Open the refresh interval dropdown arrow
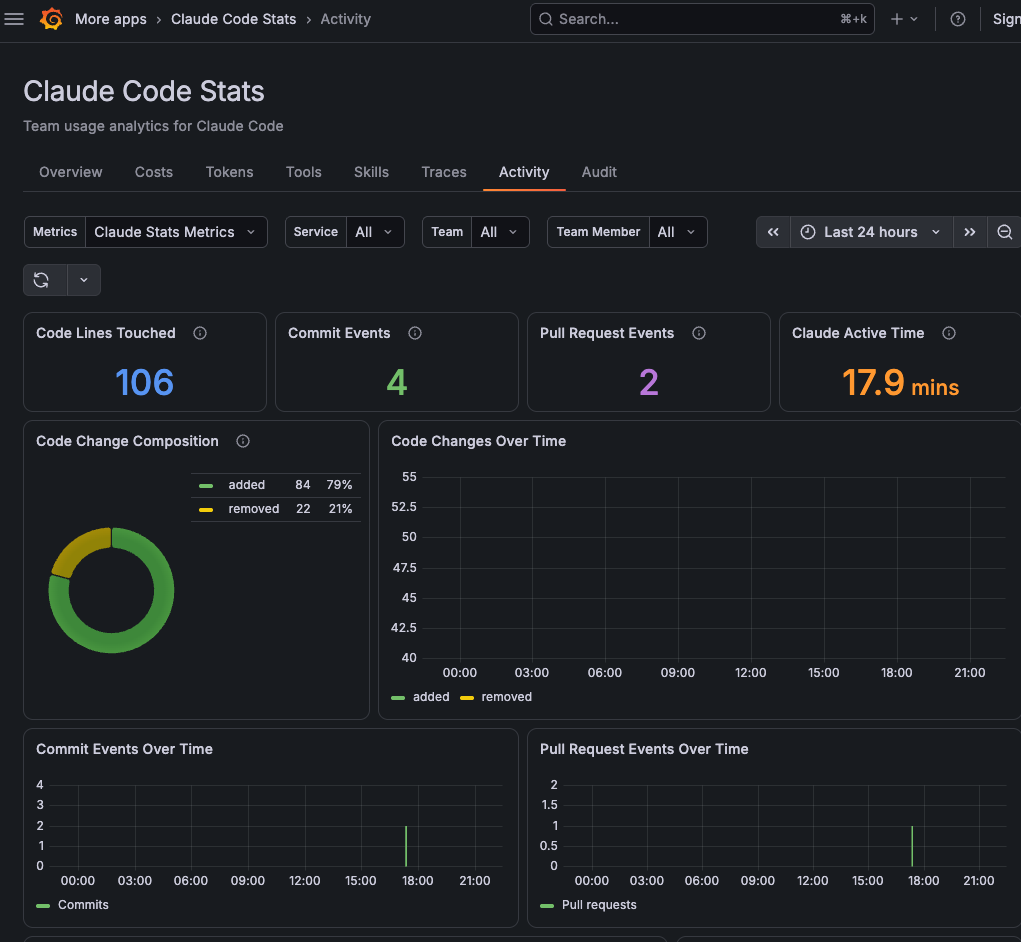Screen dimensions: 1021x942 click(x=84, y=280)
